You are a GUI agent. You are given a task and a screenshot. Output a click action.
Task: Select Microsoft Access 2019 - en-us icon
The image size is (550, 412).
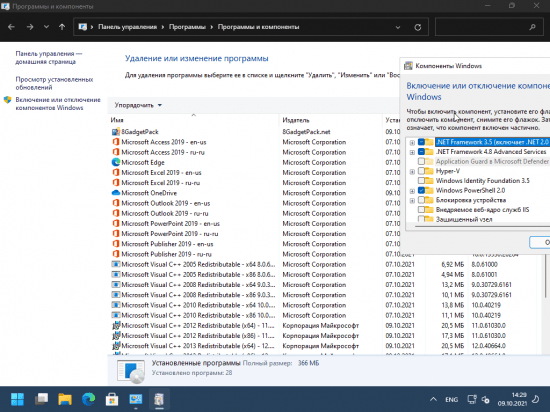click(x=116, y=142)
